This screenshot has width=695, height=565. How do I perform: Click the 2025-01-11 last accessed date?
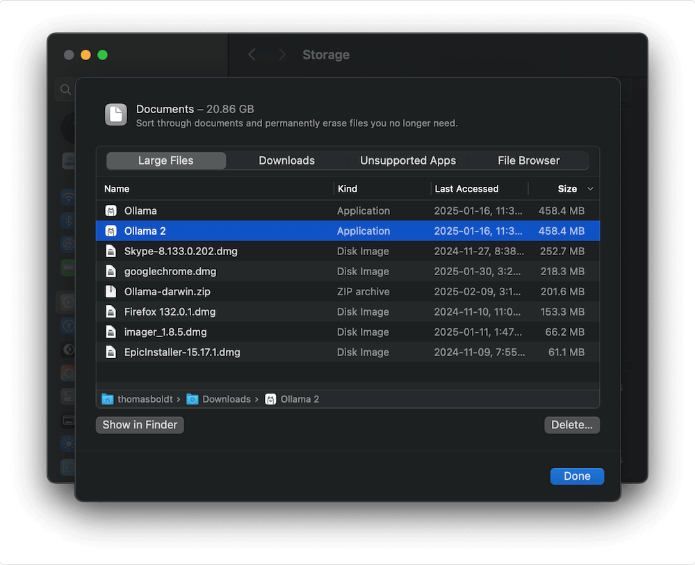point(478,332)
